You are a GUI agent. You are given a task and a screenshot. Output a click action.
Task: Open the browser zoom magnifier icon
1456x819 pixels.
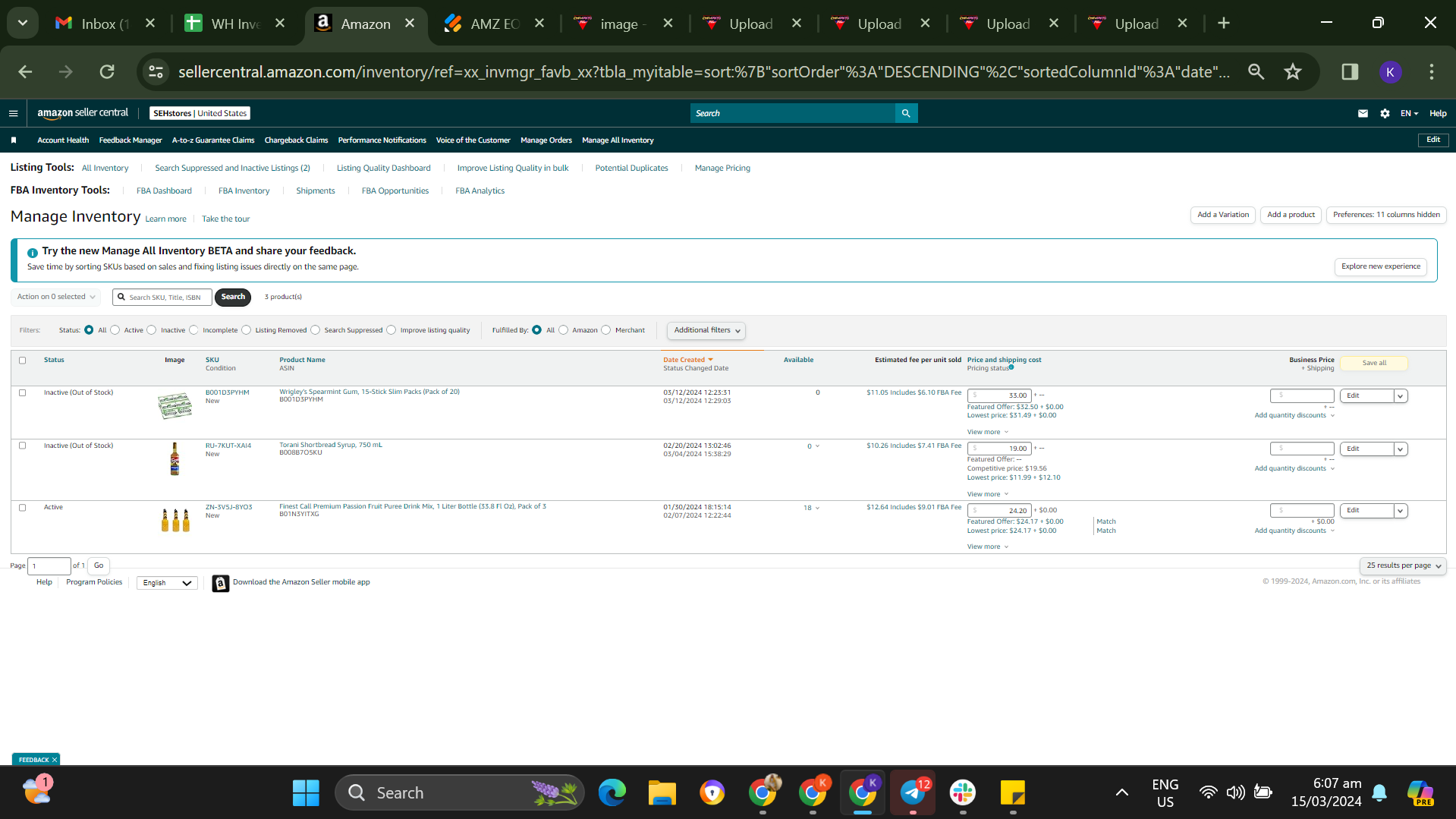click(x=1256, y=72)
